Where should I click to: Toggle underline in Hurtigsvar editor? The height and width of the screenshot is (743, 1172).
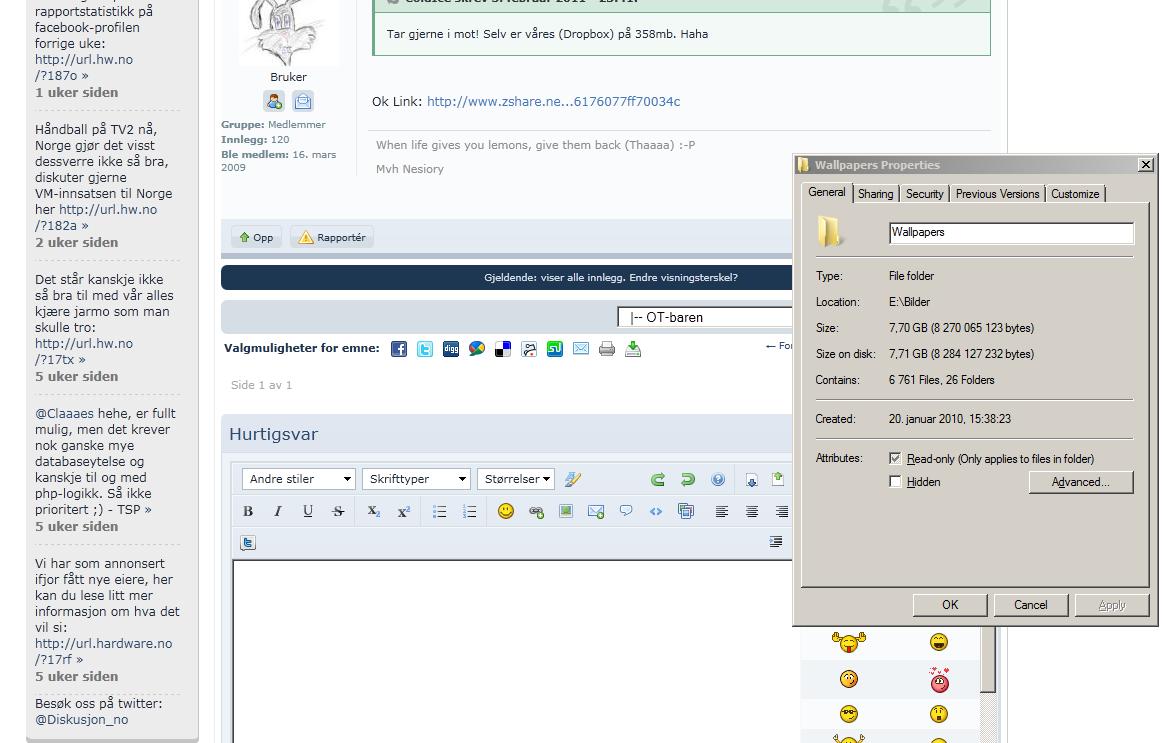308,511
